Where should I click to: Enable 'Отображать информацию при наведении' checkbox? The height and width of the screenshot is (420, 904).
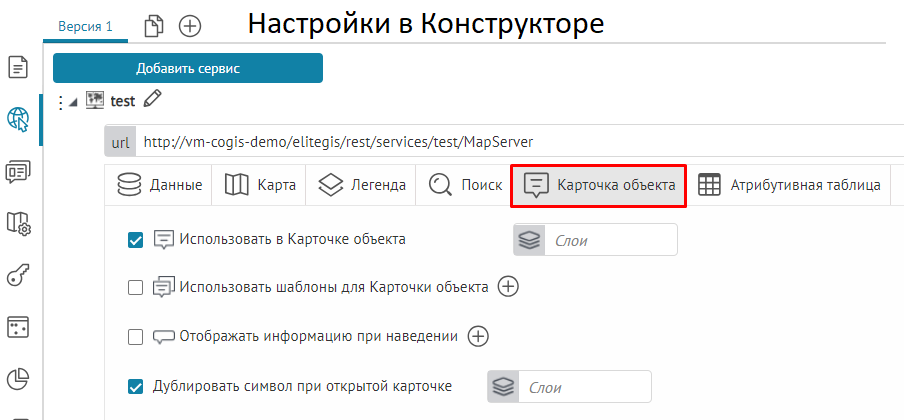pyautogui.click(x=136, y=337)
